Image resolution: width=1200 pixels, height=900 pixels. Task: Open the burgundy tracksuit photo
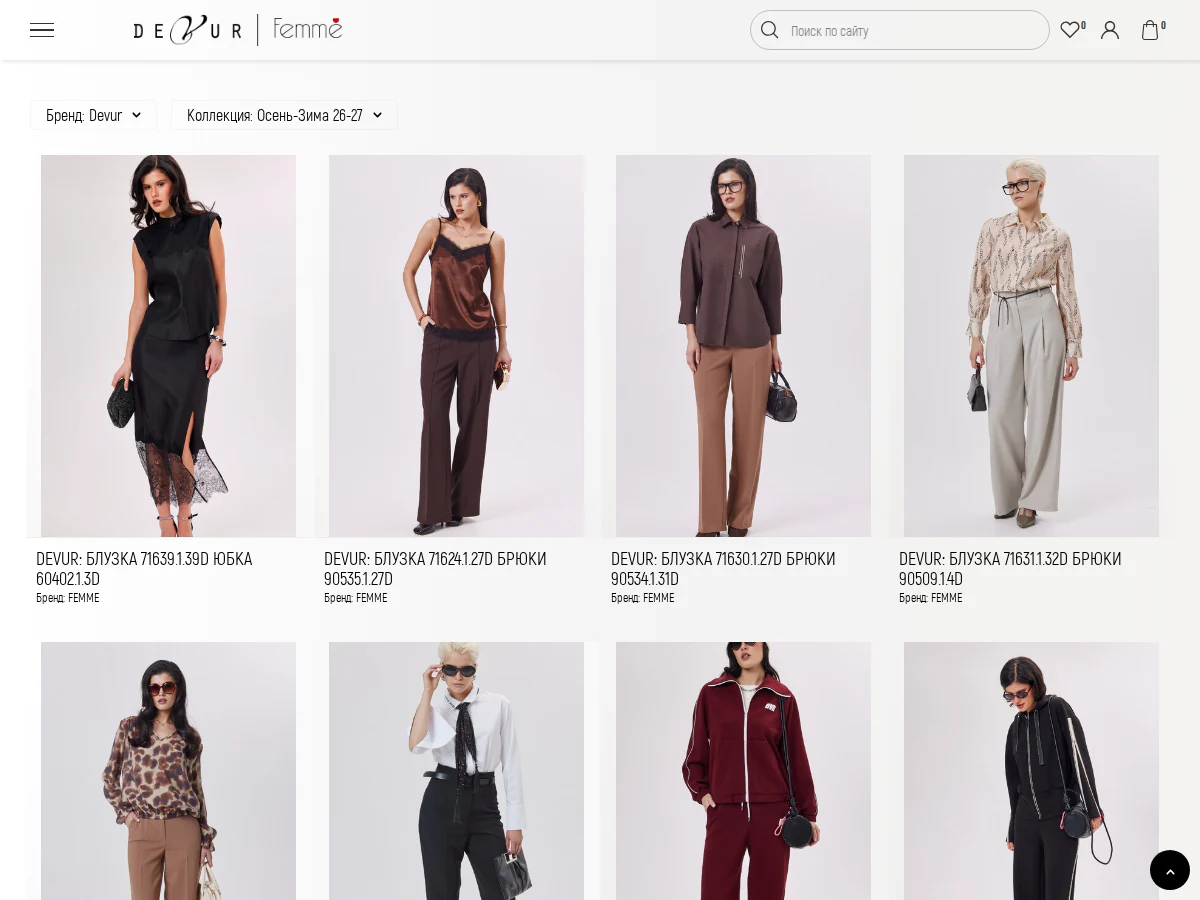pos(743,771)
